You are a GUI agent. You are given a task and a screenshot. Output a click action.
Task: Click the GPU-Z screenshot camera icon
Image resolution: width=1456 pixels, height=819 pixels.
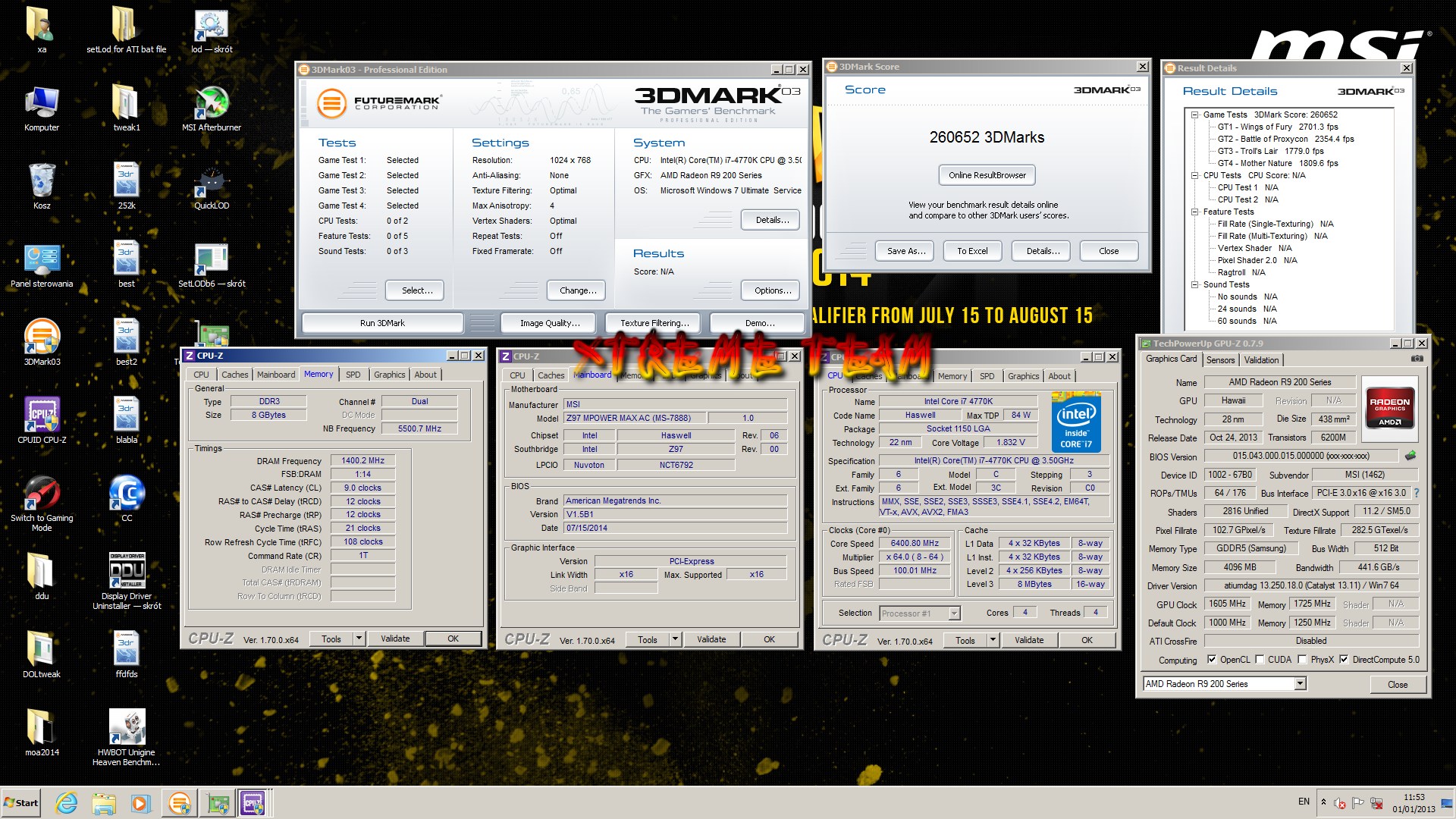(x=1417, y=359)
